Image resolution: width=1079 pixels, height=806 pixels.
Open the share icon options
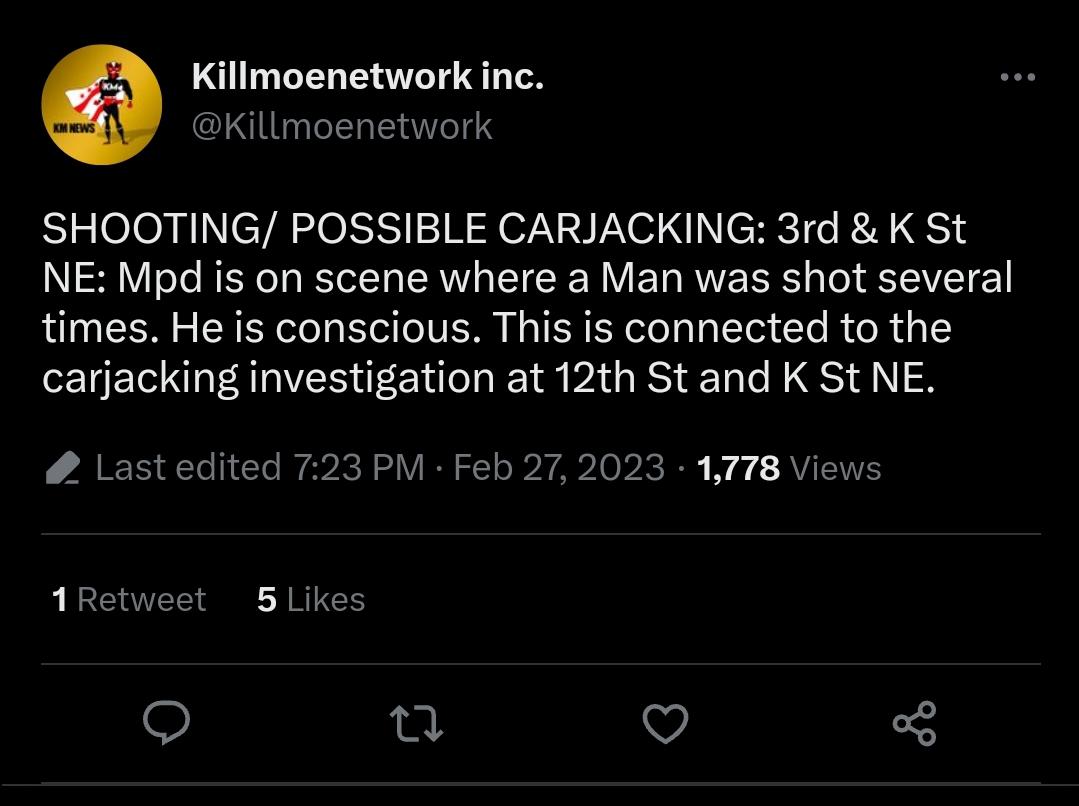914,723
